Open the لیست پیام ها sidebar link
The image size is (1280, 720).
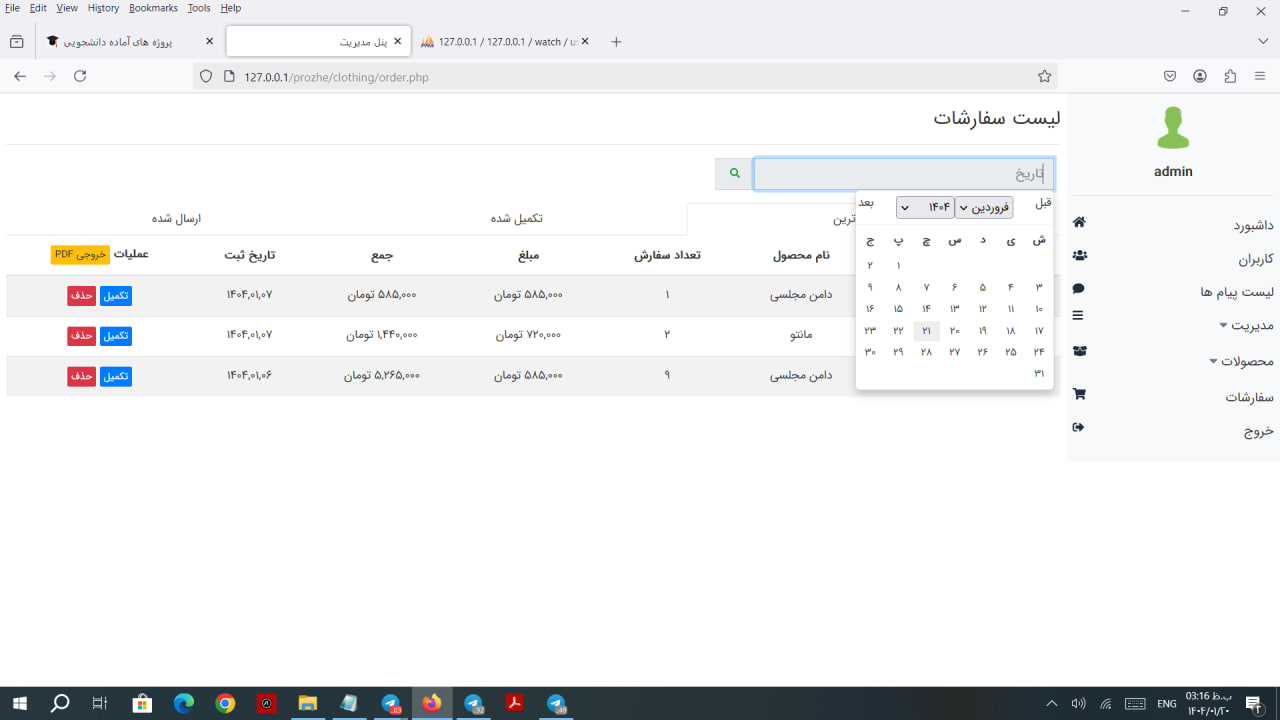click(1238, 292)
